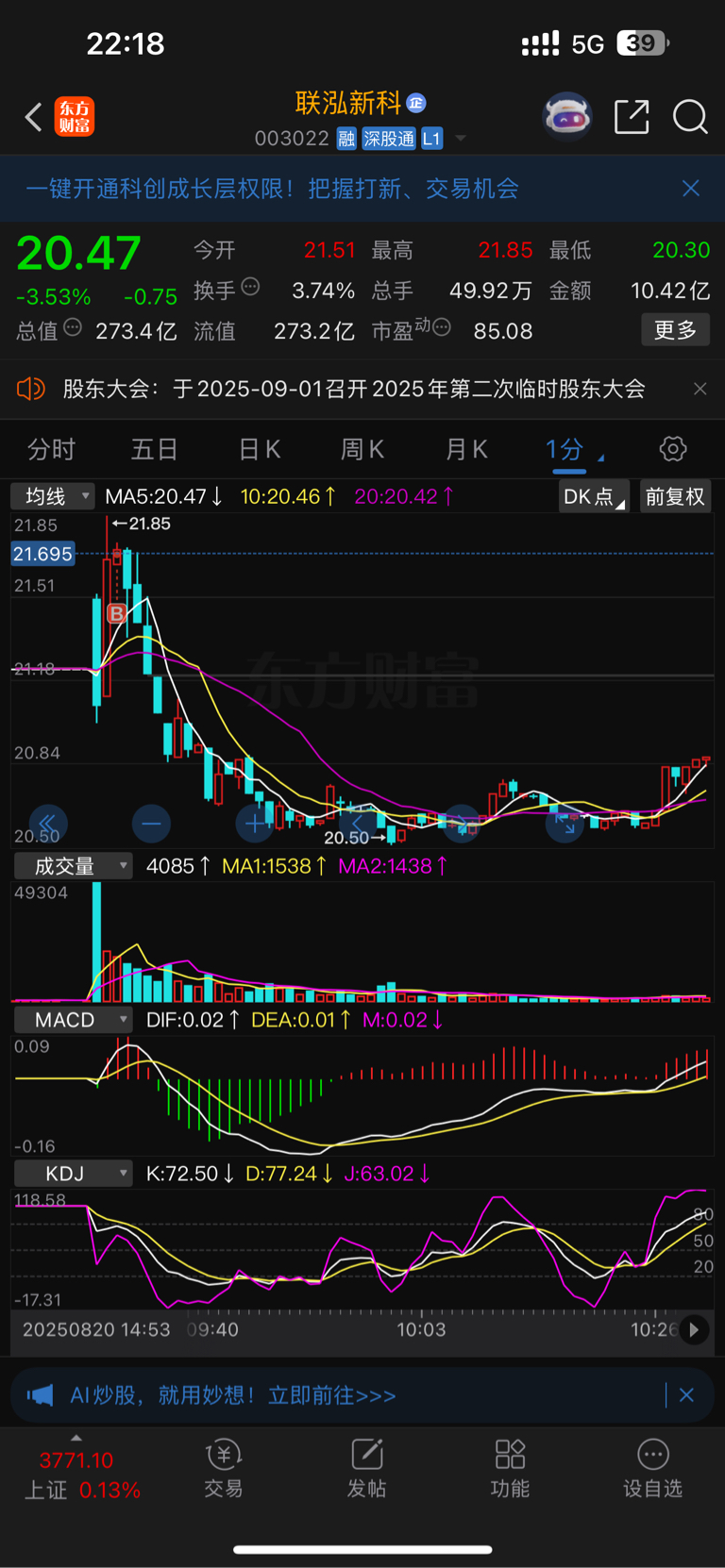
Task: Tap the 融 margin badge
Action: (346, 139)
